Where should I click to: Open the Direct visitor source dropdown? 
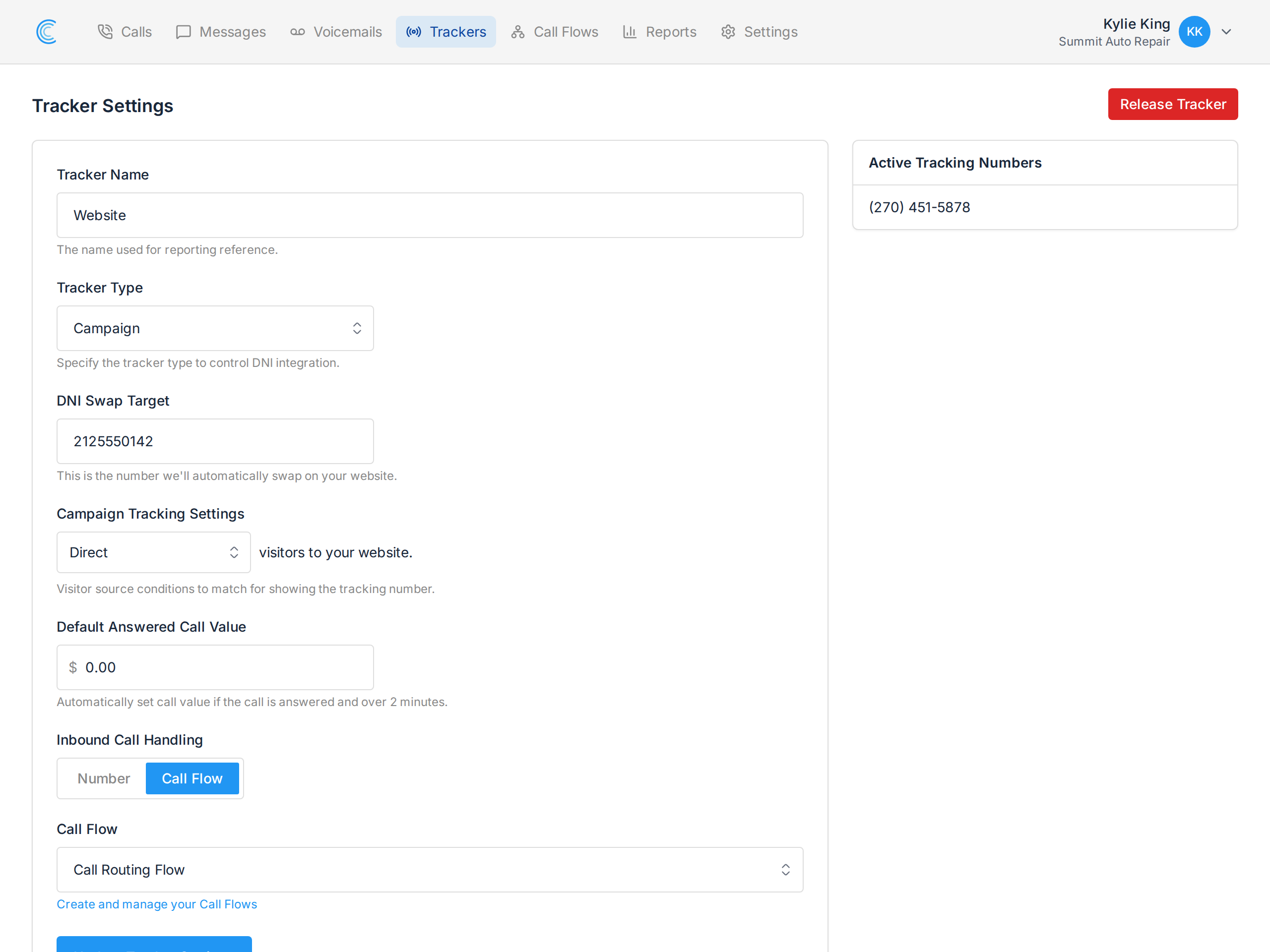click(153, 552)
